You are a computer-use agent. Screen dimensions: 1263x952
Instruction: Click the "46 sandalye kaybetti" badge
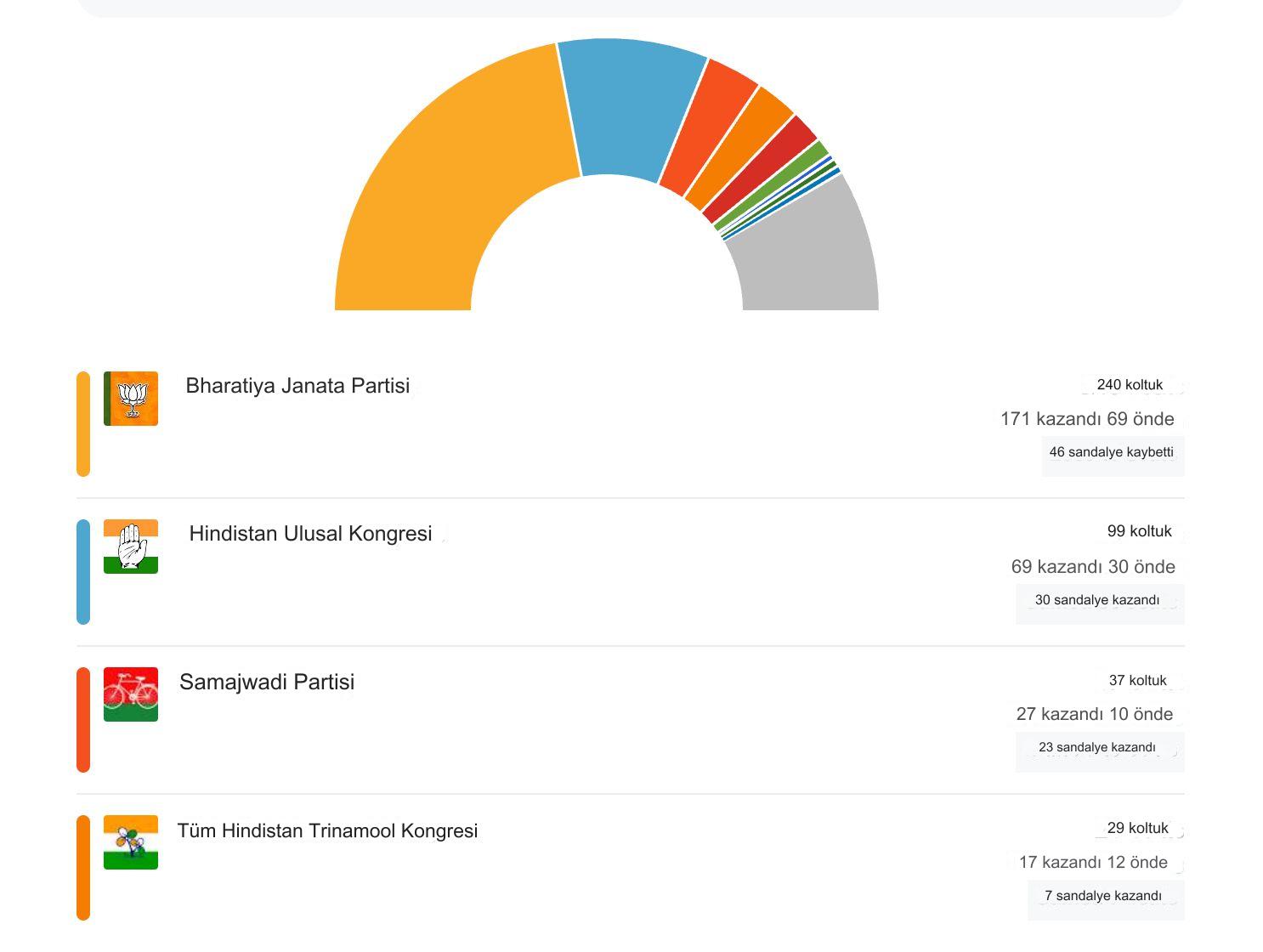coord(1112,452)
